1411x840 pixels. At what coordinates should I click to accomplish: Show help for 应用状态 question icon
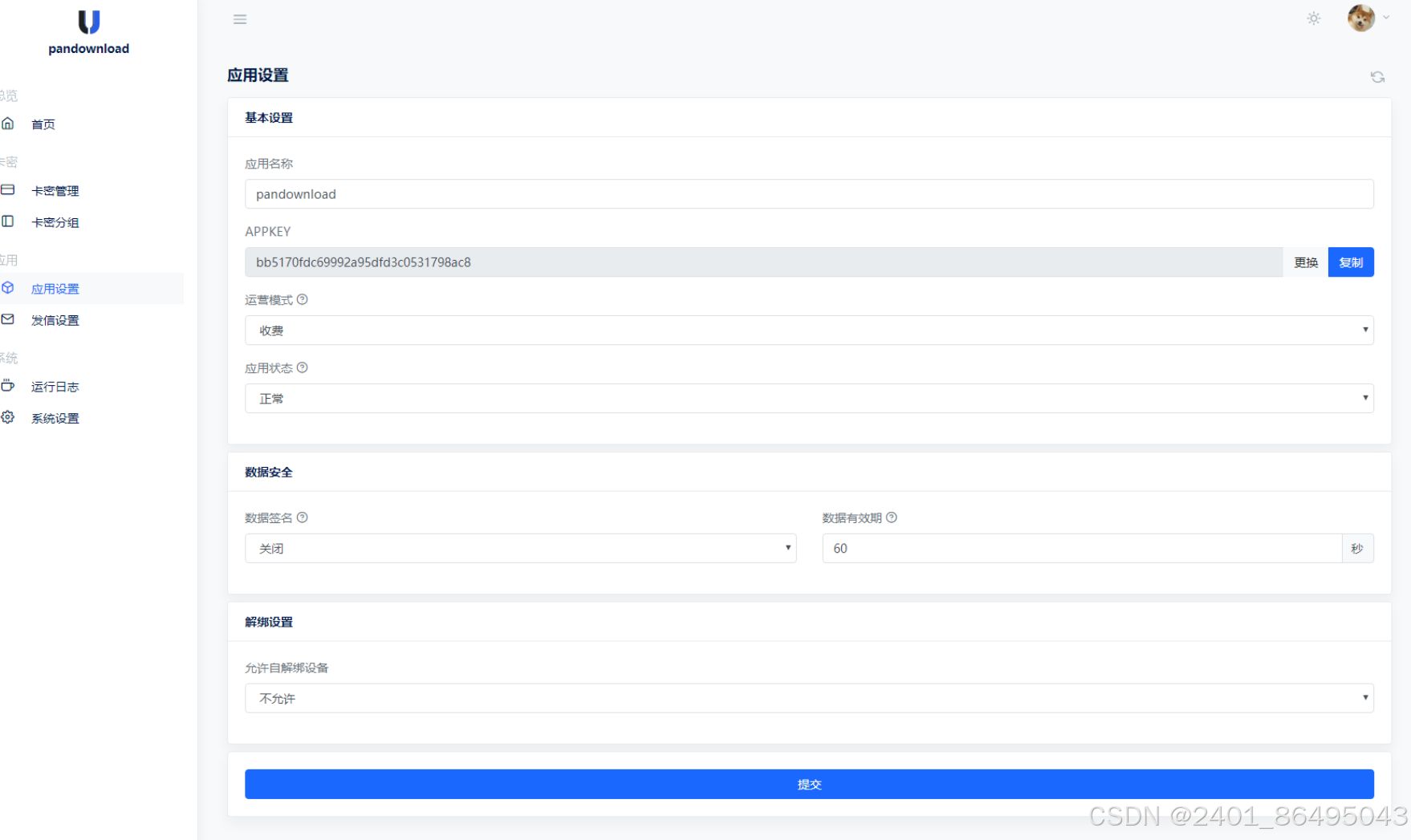tap(303, 367)
